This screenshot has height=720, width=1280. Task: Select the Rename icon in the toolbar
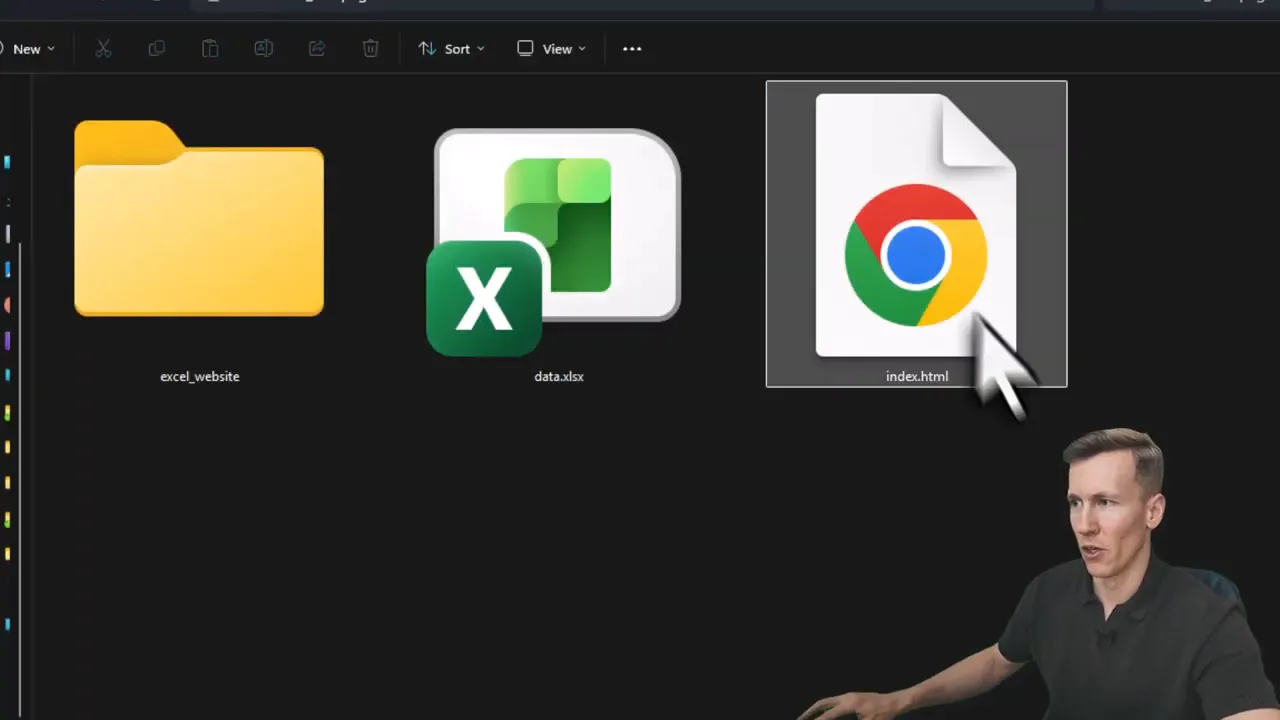click(263, 48)
